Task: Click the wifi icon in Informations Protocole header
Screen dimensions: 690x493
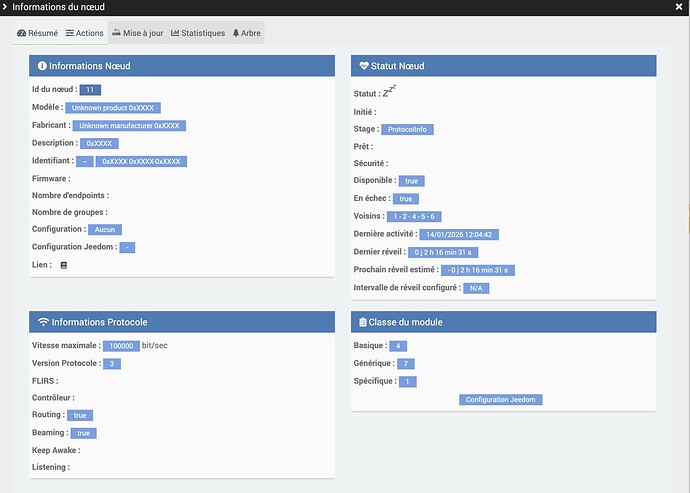Action: point(43,322)
